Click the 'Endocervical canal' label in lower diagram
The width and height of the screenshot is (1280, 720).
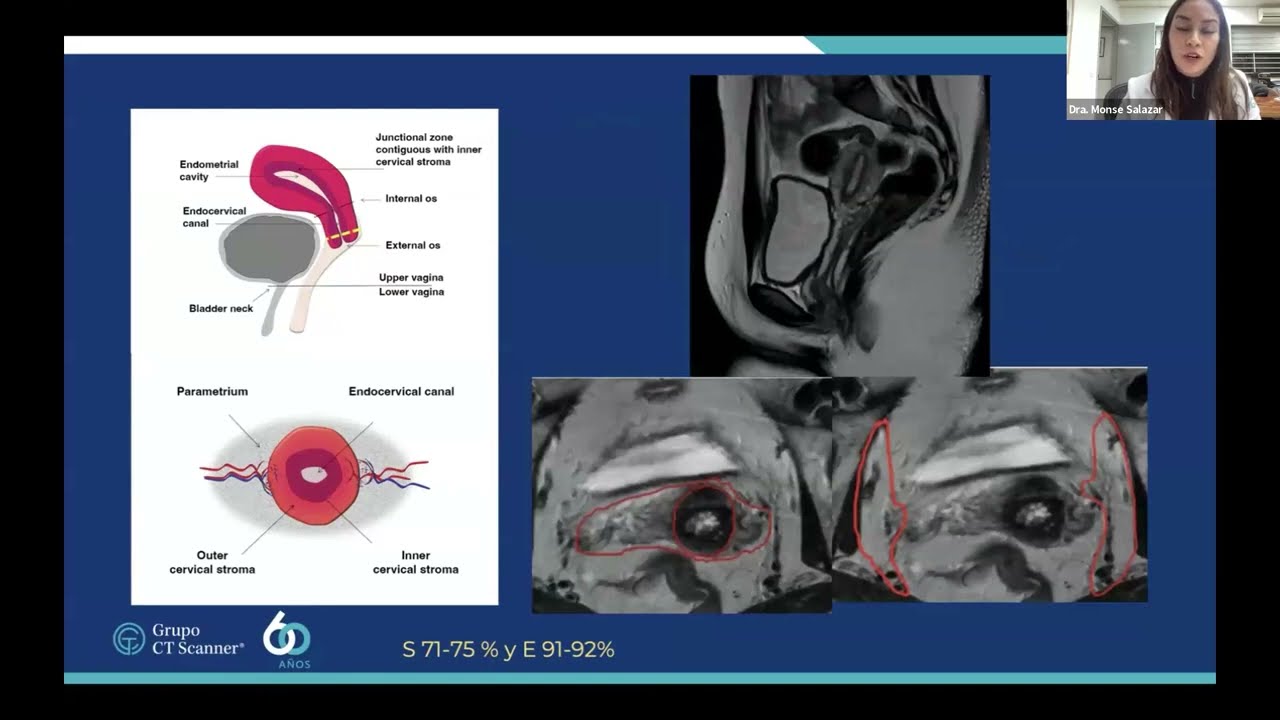pyautogui.click(x=401, y=391)
